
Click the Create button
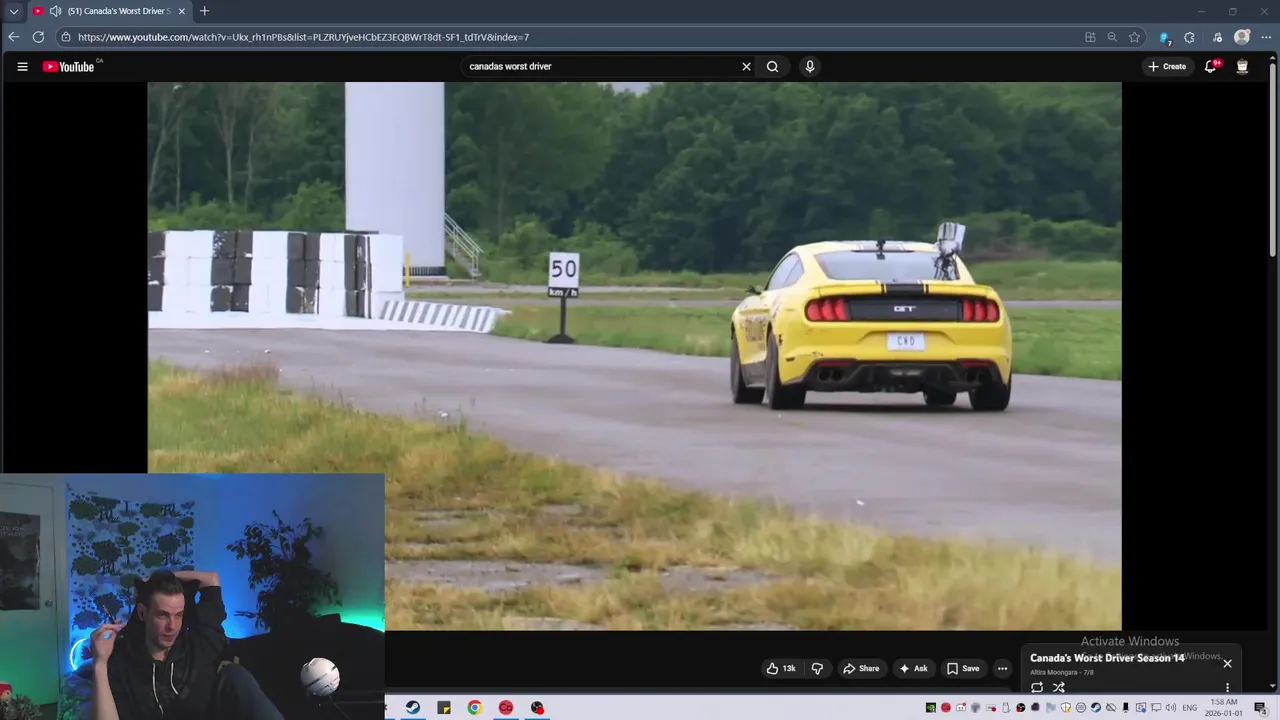click(x=1167, y=67)
